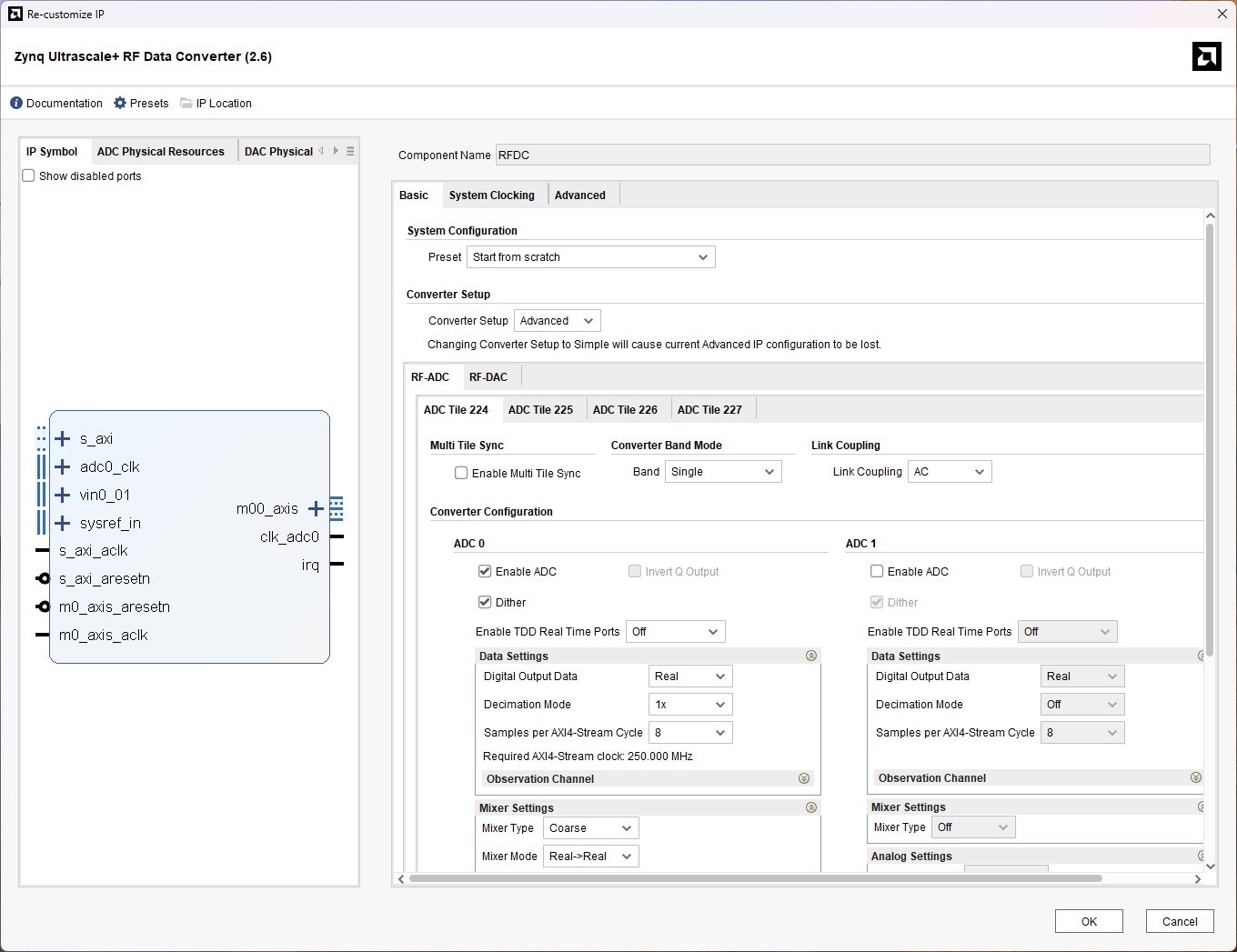This screenshot has height=952, width=1237.
Task: Select the Basic tab
Action: coord(414,195)
